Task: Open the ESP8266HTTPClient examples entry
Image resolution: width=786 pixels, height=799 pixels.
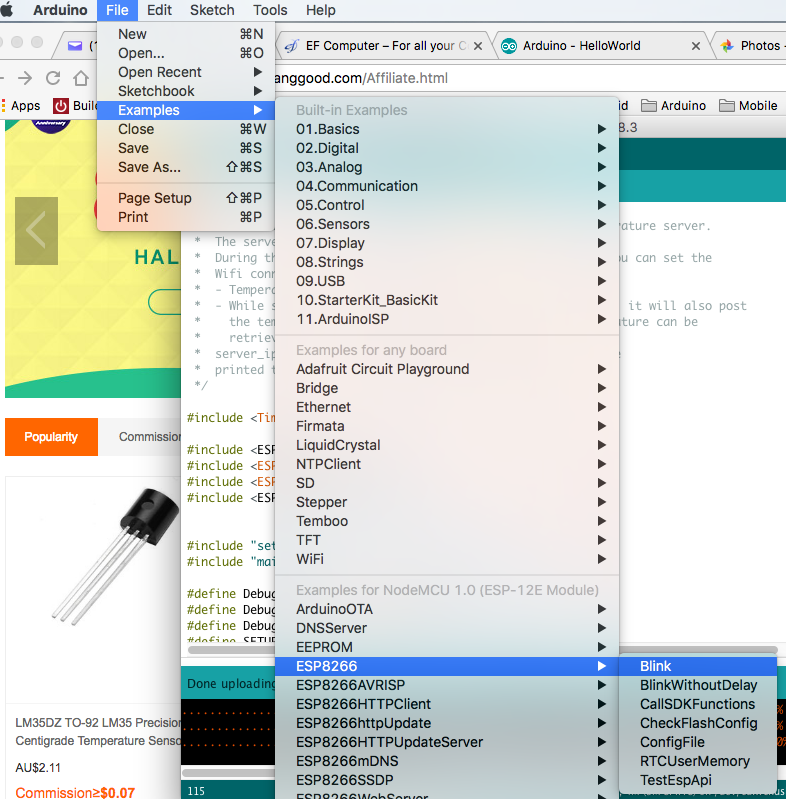Action: (x=447, y=704)
